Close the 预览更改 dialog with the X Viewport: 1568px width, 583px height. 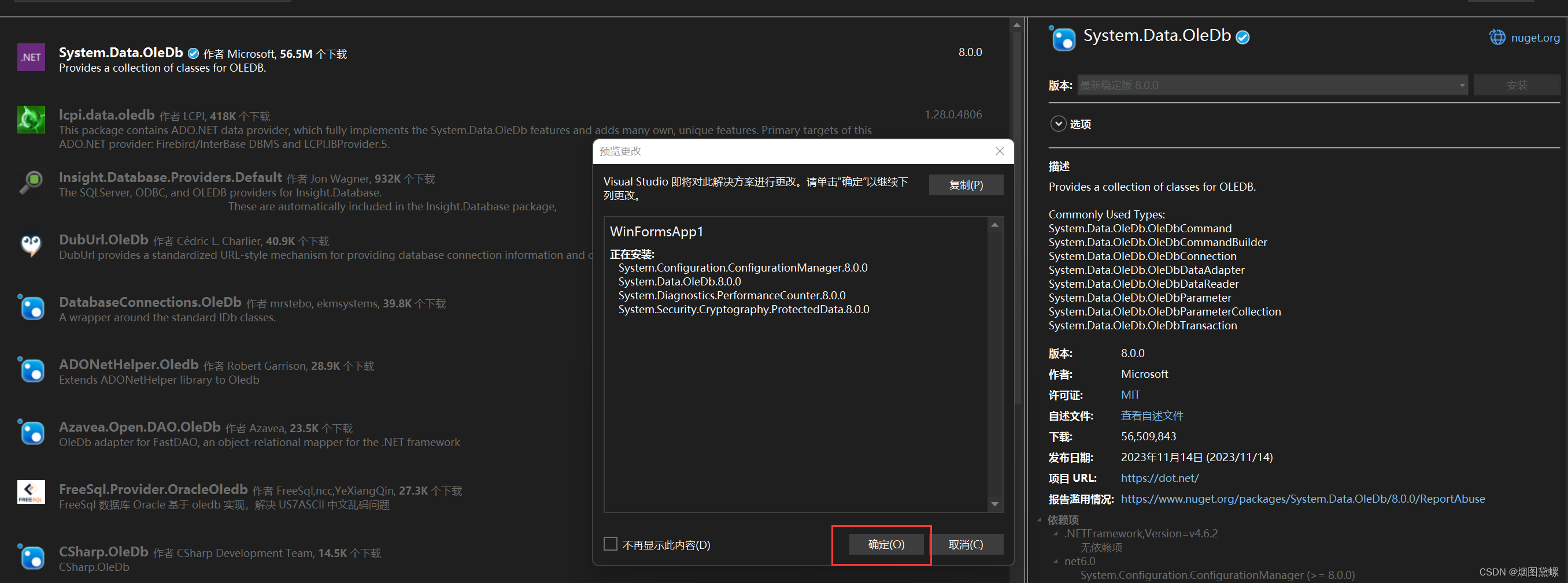[x=1000, y=151]
